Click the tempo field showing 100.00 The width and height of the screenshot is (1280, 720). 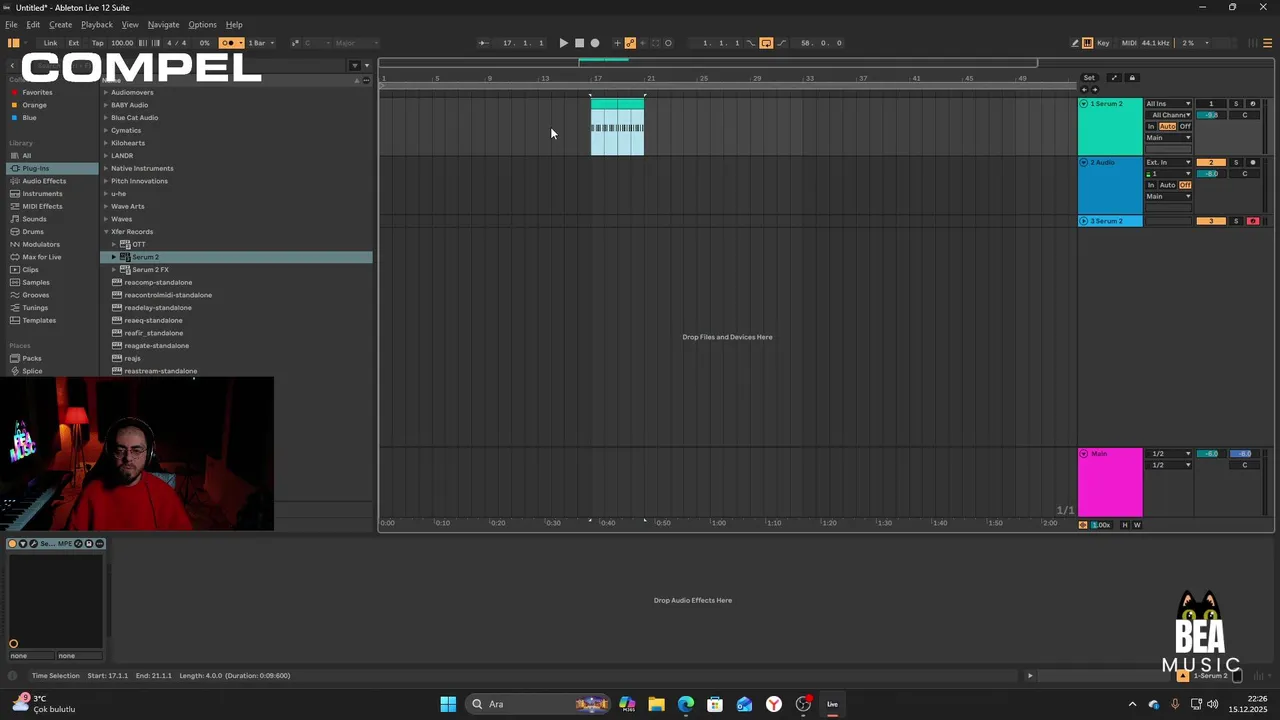point(122,43)
